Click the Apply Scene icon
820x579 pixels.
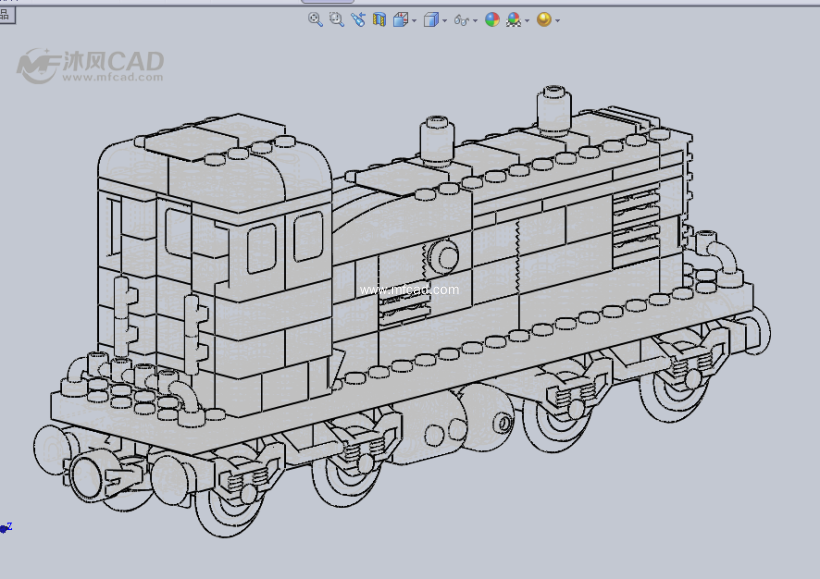(x=513, y=19)
